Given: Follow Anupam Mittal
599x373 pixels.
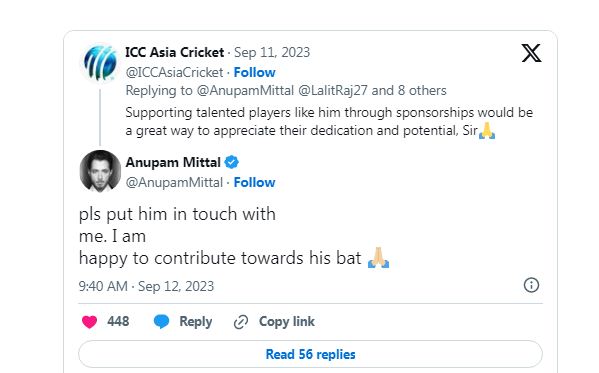Looking at the screenshot, I should pos(254,182).
